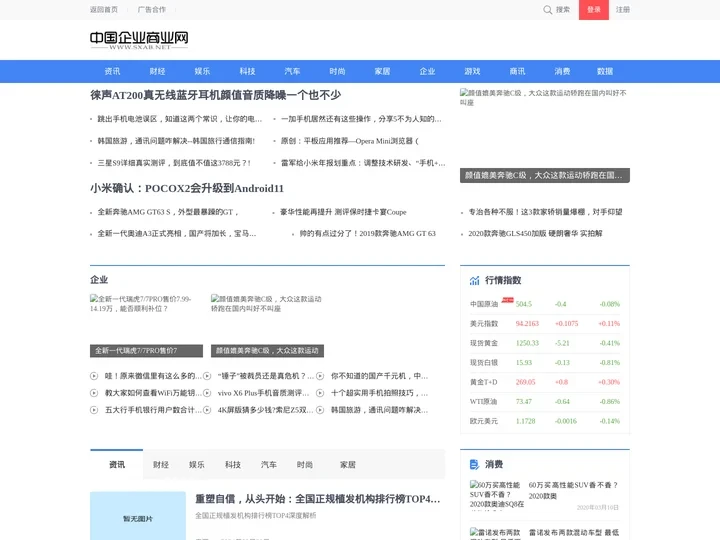
Task: Click the 现货黄金 price 1250.33
Action: point(527,343)
